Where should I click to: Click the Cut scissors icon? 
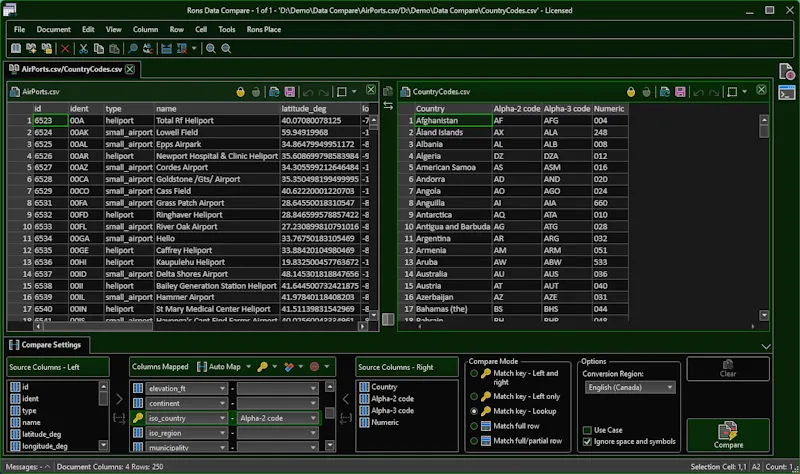click(x=83, y=48)
